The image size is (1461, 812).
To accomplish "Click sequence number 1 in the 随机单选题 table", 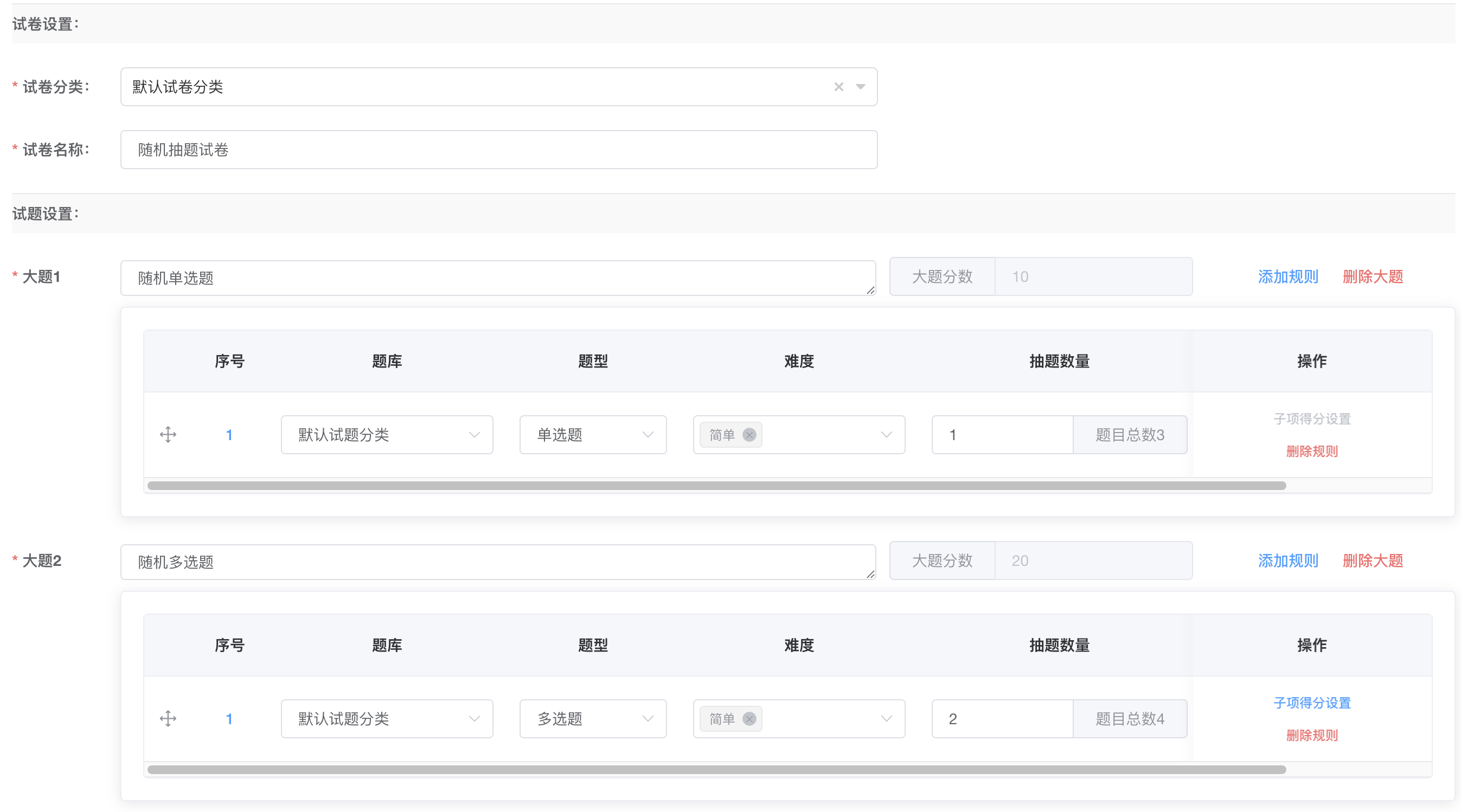I will tap(229, 435).
